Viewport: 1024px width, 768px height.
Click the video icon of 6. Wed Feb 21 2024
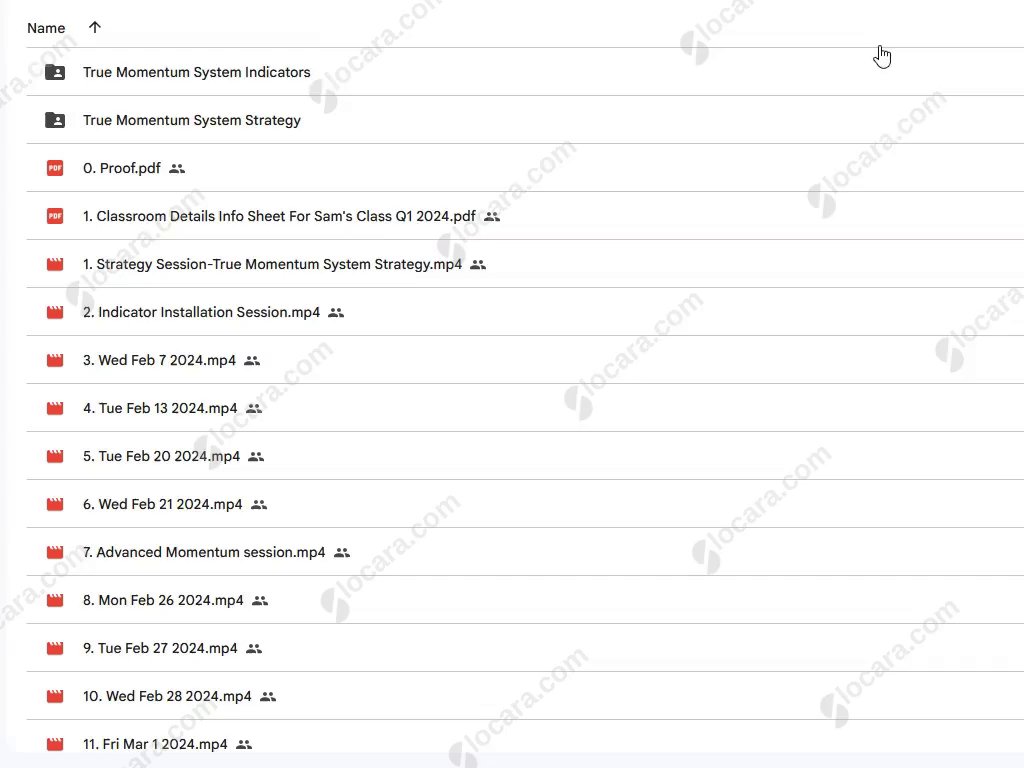[55, 504]
